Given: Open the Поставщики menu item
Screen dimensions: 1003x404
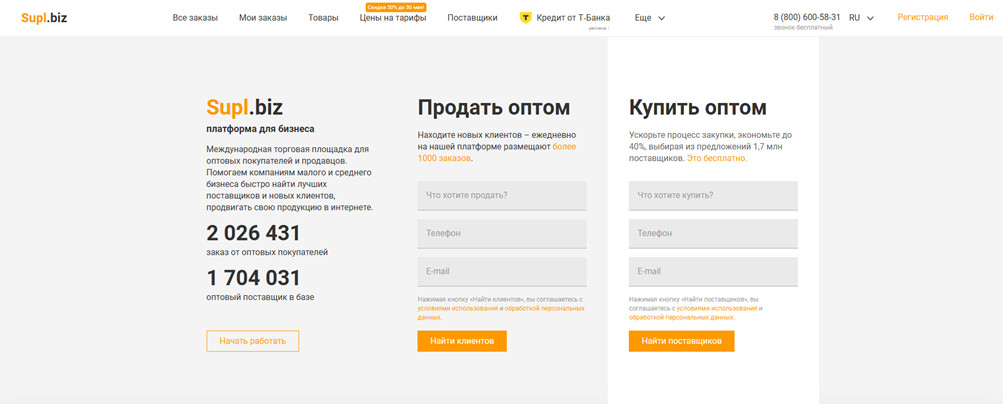Looking at the screenshot, I should [x=472, y=18].
